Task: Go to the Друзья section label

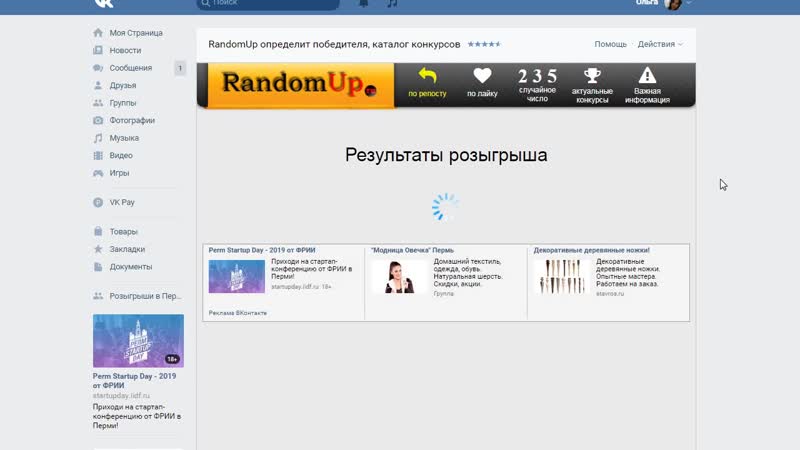Action: pyautogui.click(x=122, y=85)
